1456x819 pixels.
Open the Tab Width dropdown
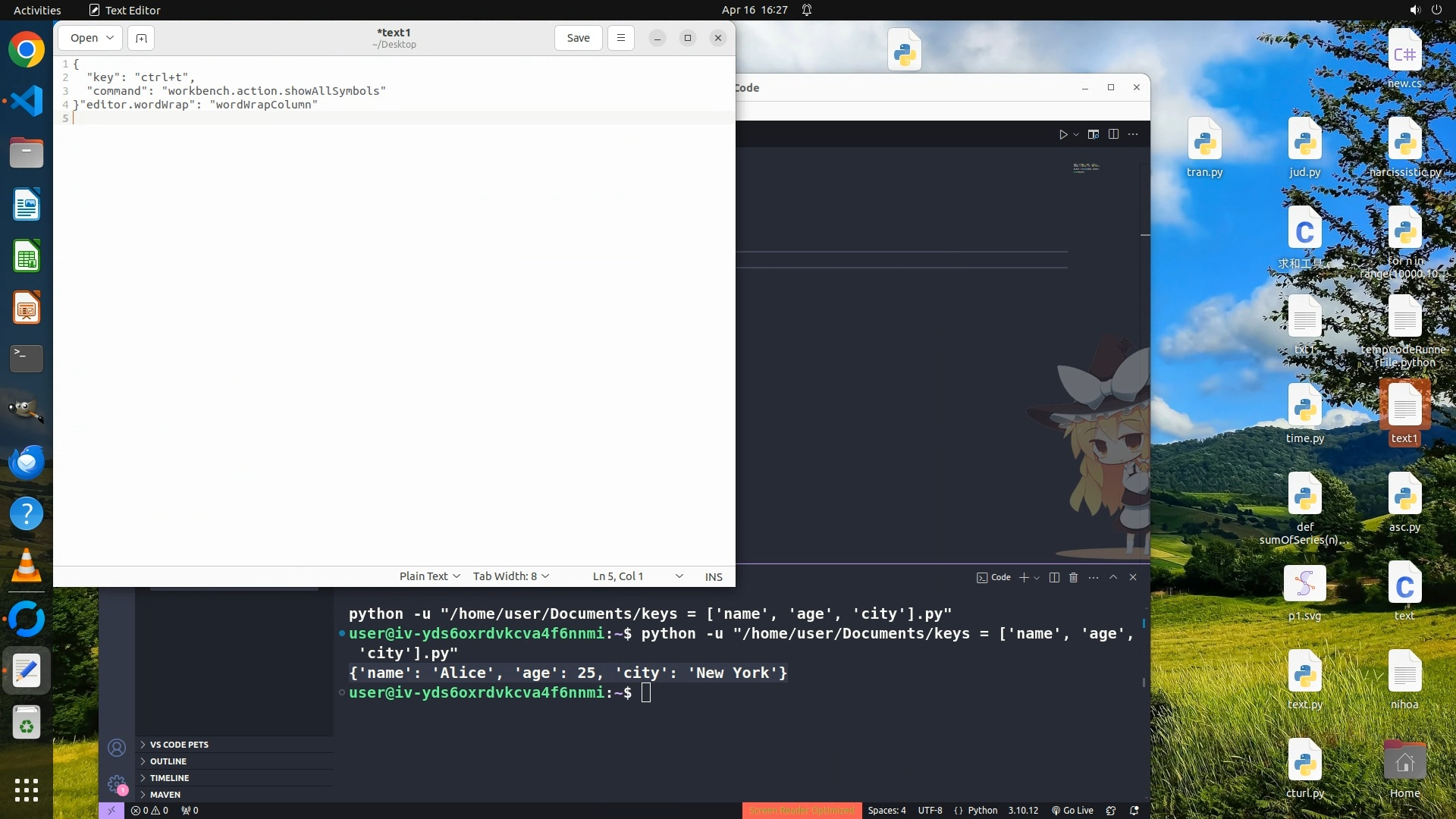click(x=510, y=576)
